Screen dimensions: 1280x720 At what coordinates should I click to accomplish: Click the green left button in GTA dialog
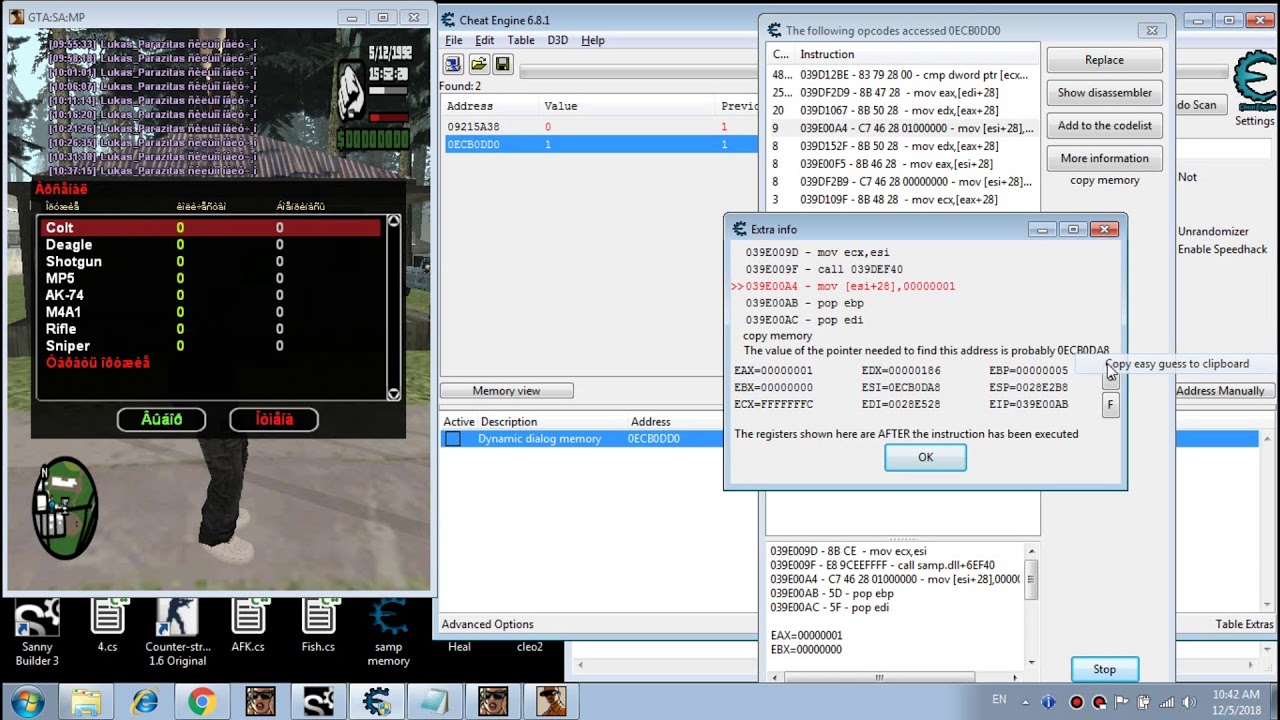point(161,420)
